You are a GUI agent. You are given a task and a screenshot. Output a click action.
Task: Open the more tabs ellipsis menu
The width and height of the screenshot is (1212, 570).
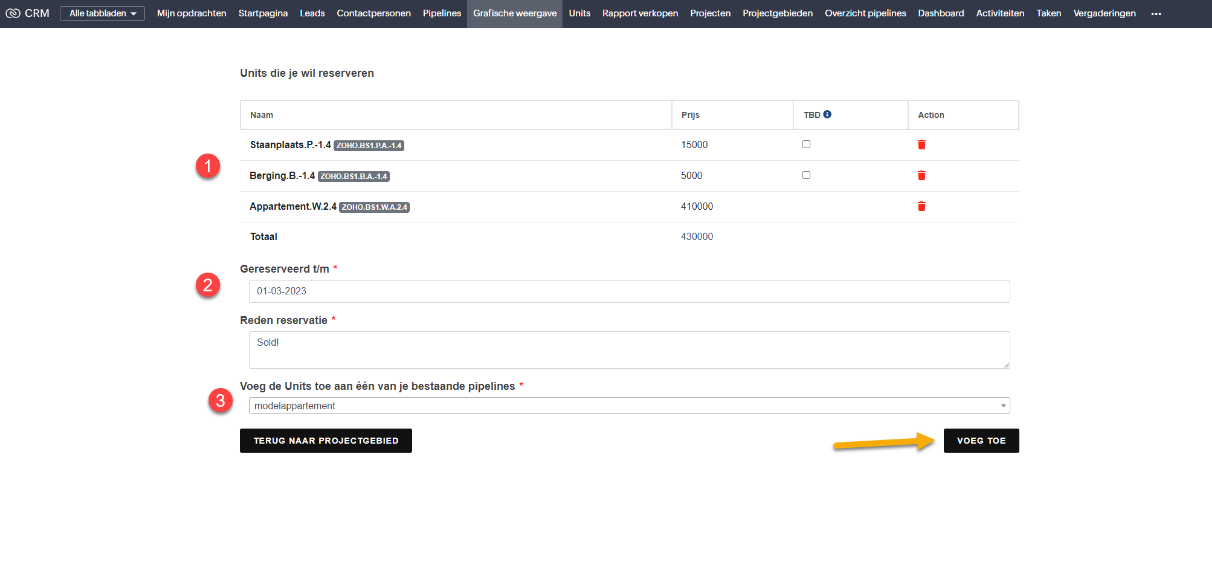1156,14
